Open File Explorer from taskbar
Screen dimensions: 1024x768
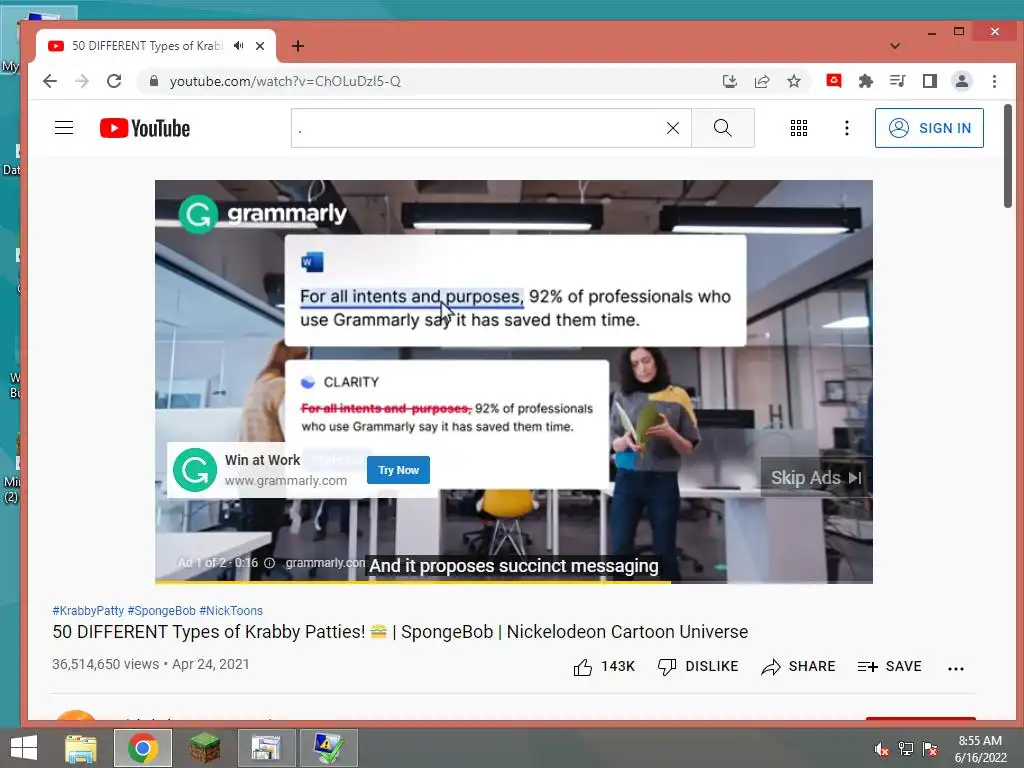tap(81, 748)
